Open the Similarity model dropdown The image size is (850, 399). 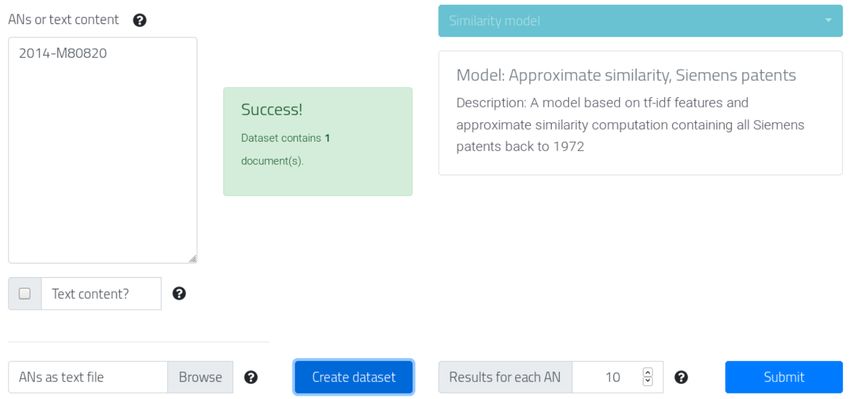640,21
